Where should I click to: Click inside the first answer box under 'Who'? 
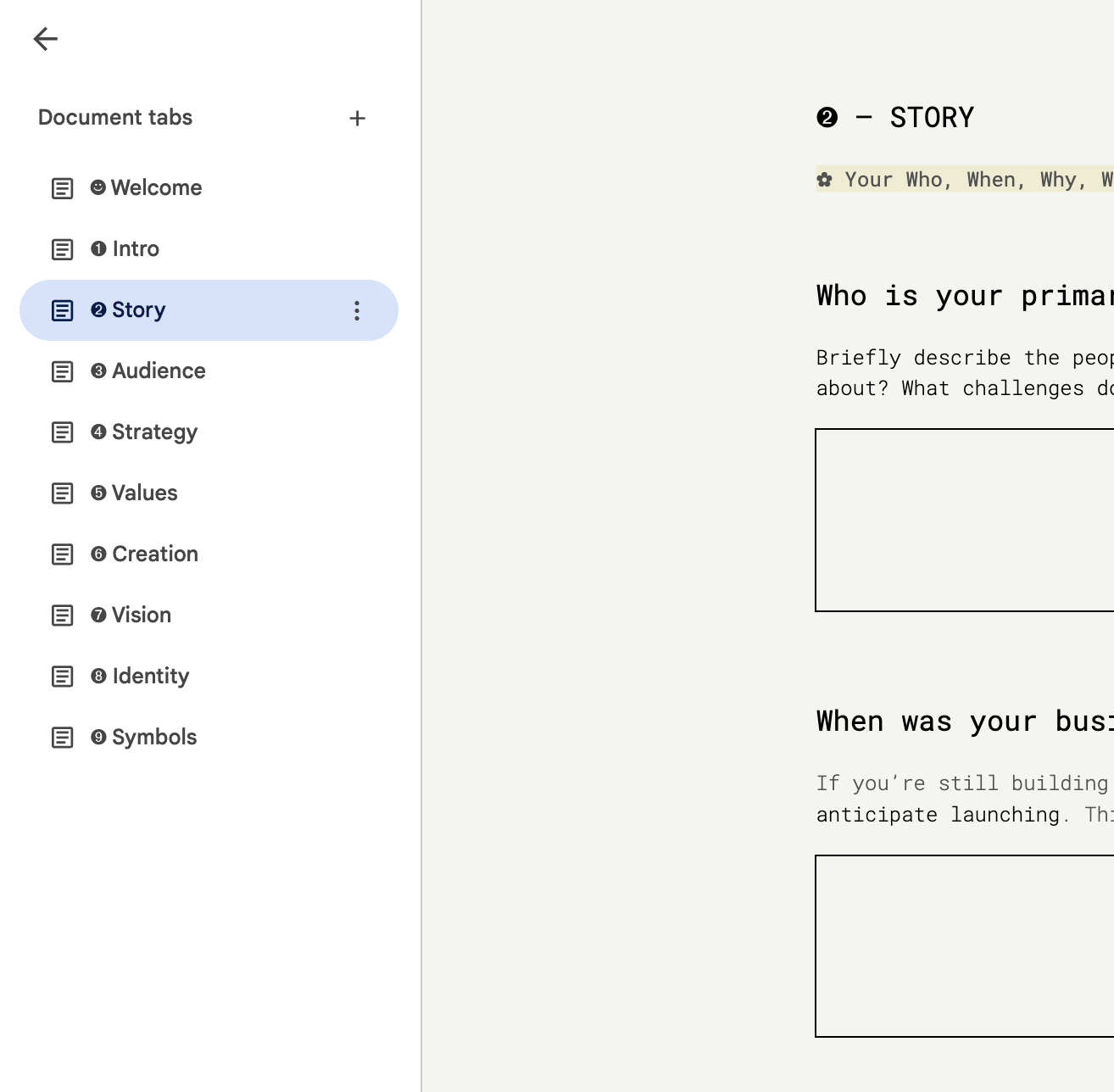965,520
